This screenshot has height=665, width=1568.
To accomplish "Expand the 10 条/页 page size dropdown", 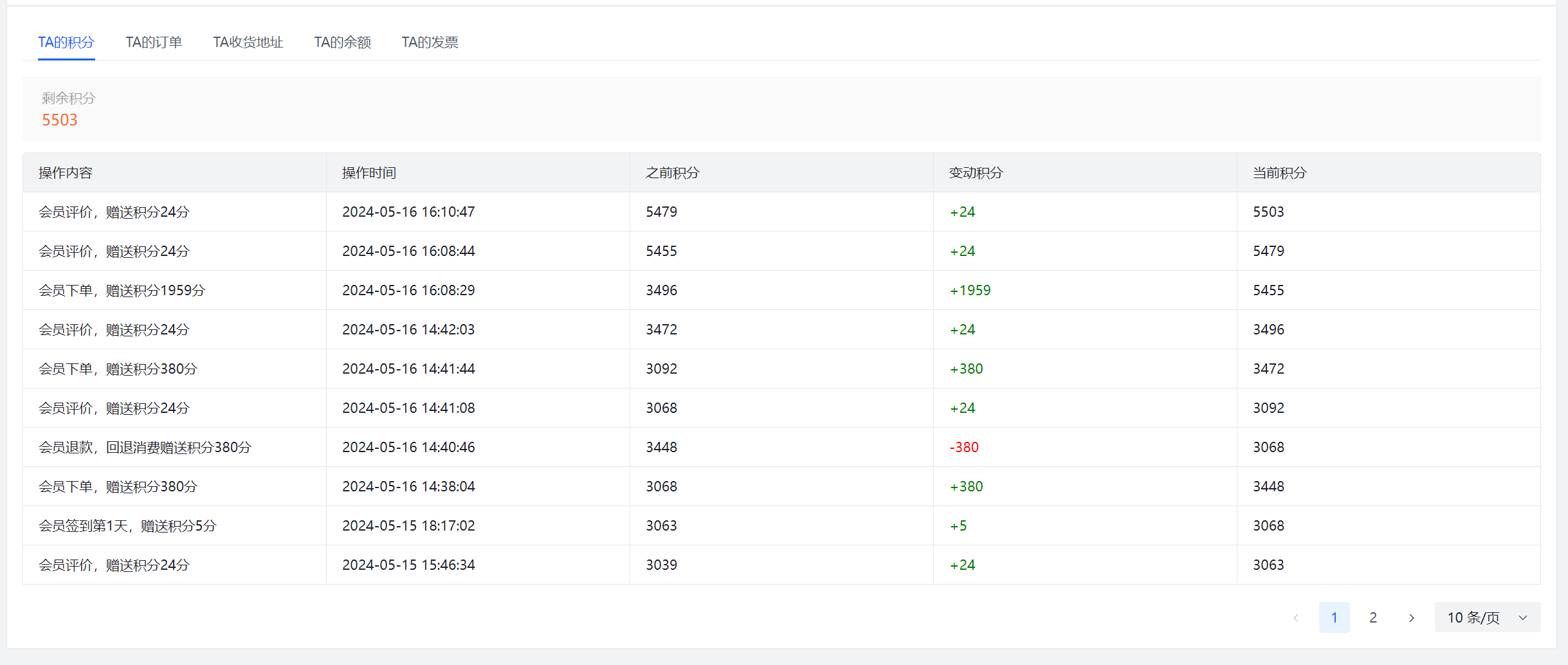I will point(1486,617).
